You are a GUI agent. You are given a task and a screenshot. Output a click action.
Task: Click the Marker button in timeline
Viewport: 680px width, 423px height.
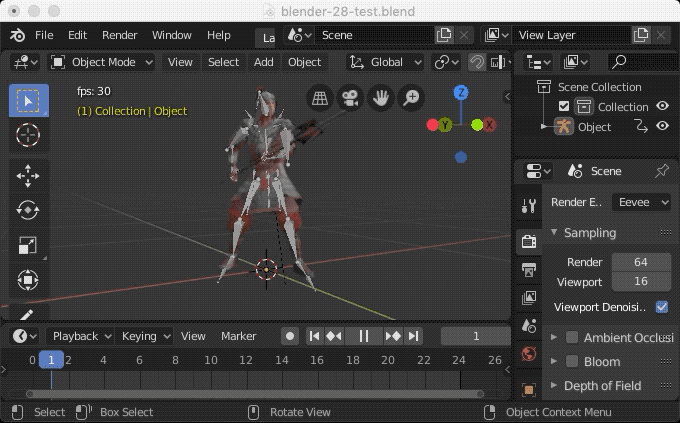pyautogui.click(x=238, y=336)
